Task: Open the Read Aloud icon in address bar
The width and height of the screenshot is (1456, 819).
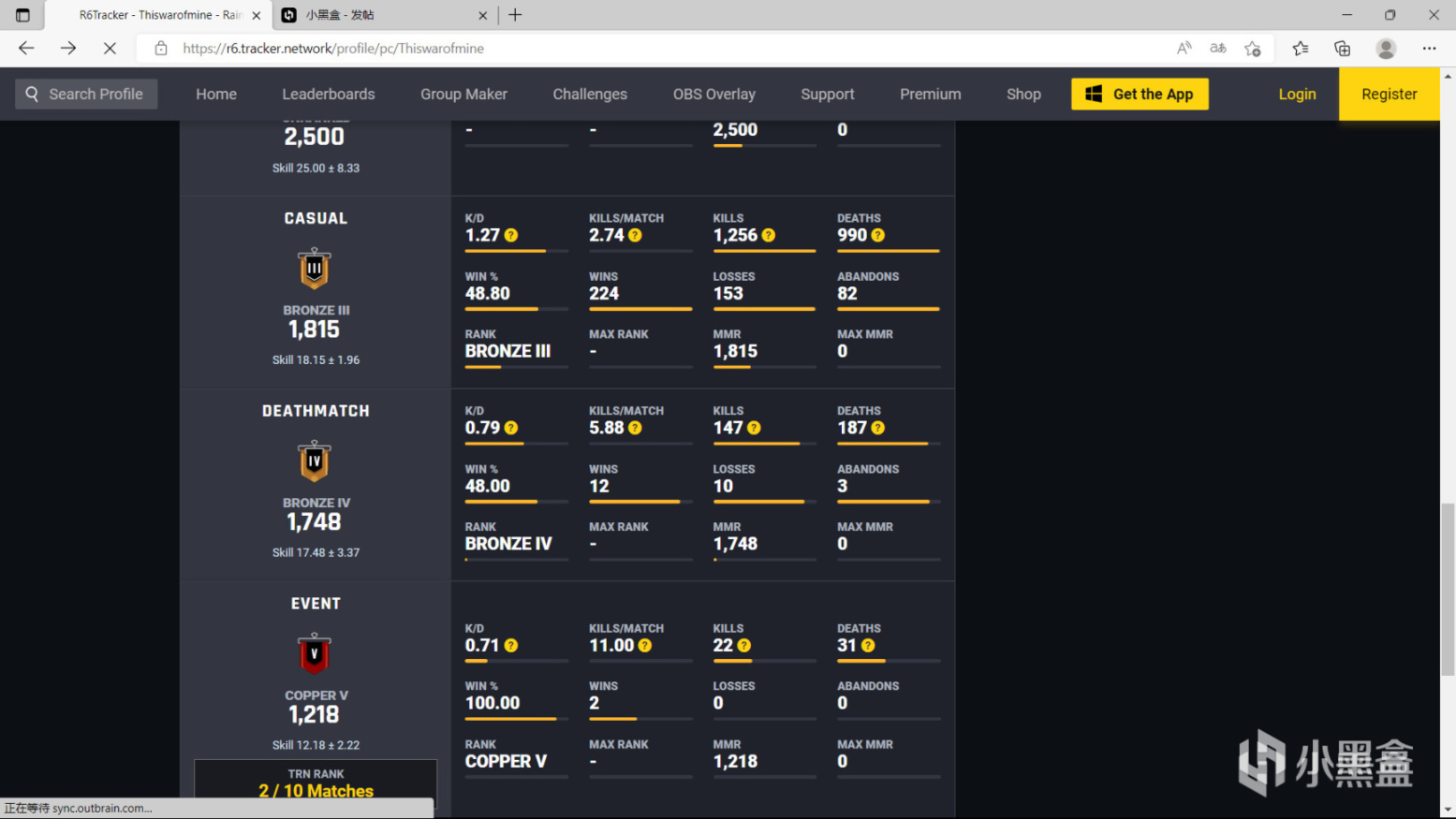Action: [1184, 48]
